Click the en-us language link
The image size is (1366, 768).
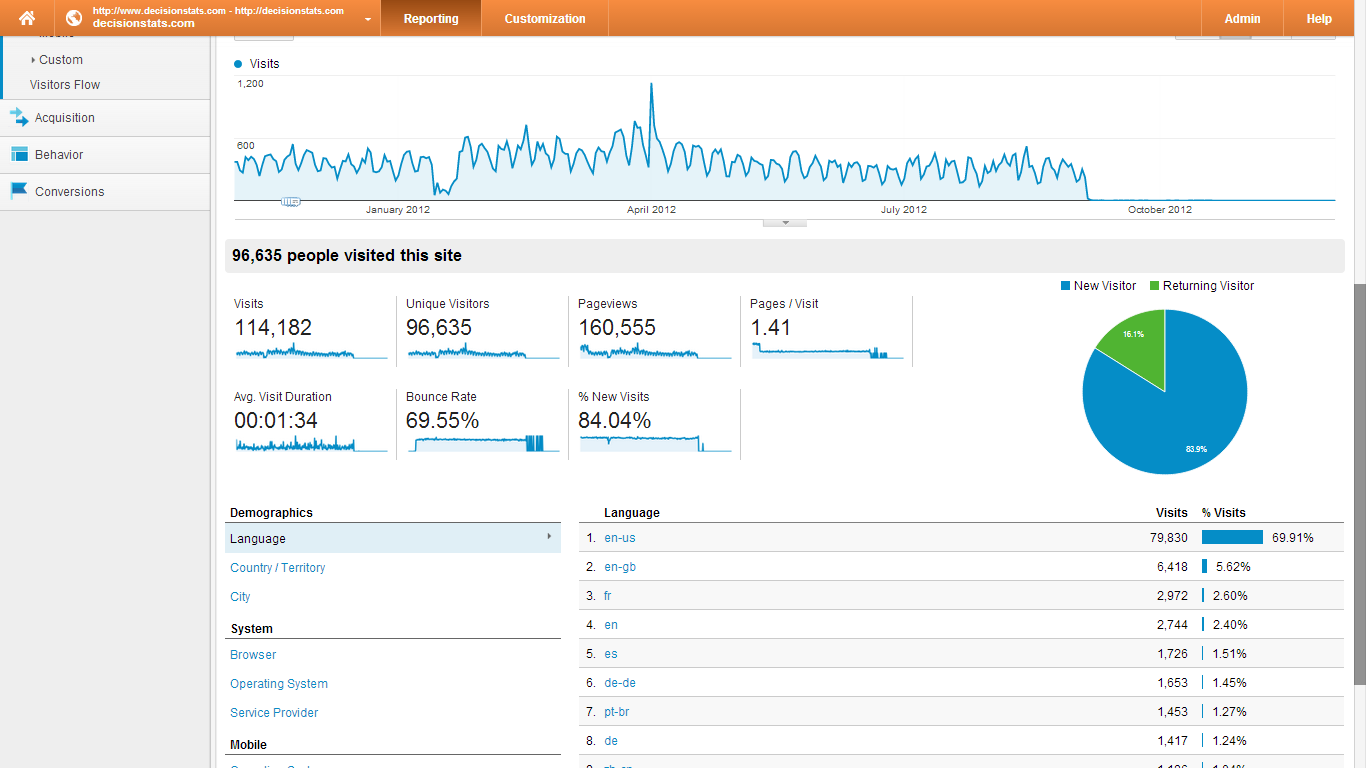point(620,538)
